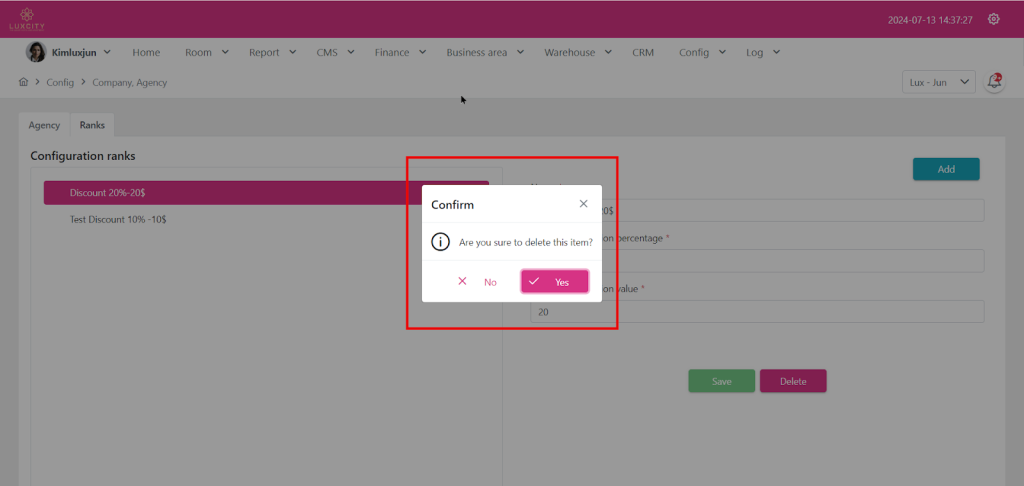Click the Kimluxjun user avatar
The height and width of the screenshot is (486, 1024).
tap(35, 52)
